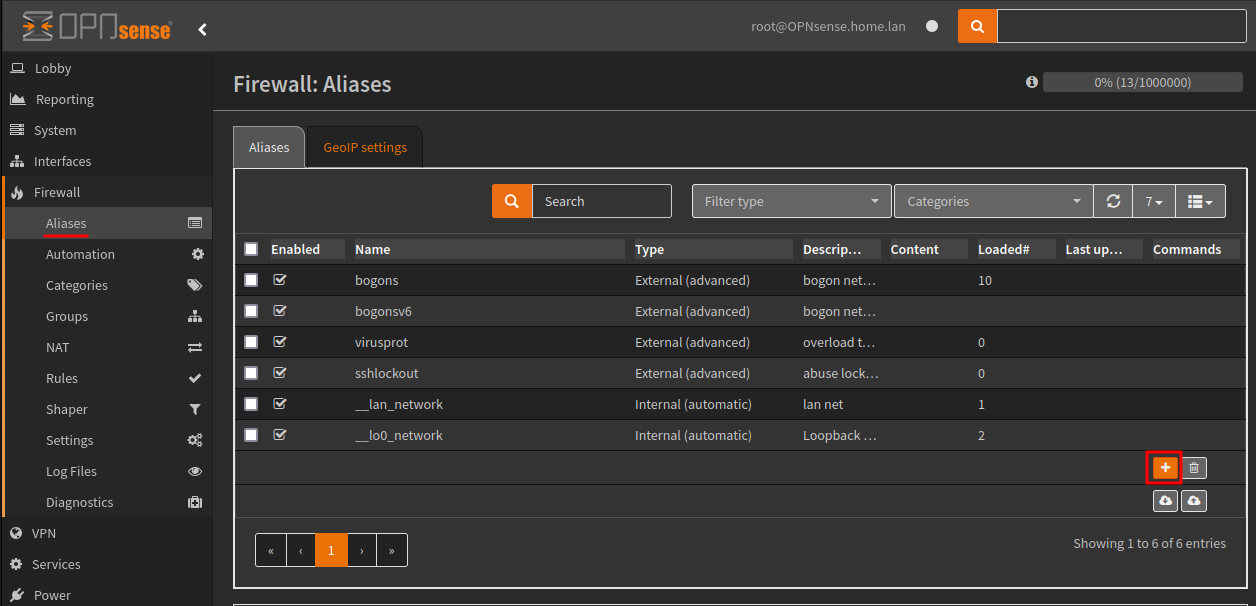
Task: Click the orange search icon in the top bar
Action: coord(977,26)
